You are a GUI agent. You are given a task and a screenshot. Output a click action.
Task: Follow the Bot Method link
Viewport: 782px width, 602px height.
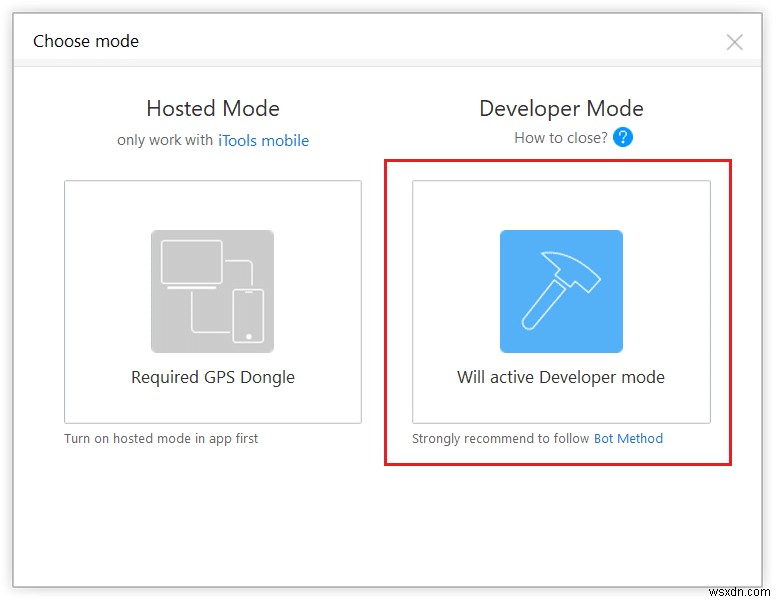(x=628, y=438)
